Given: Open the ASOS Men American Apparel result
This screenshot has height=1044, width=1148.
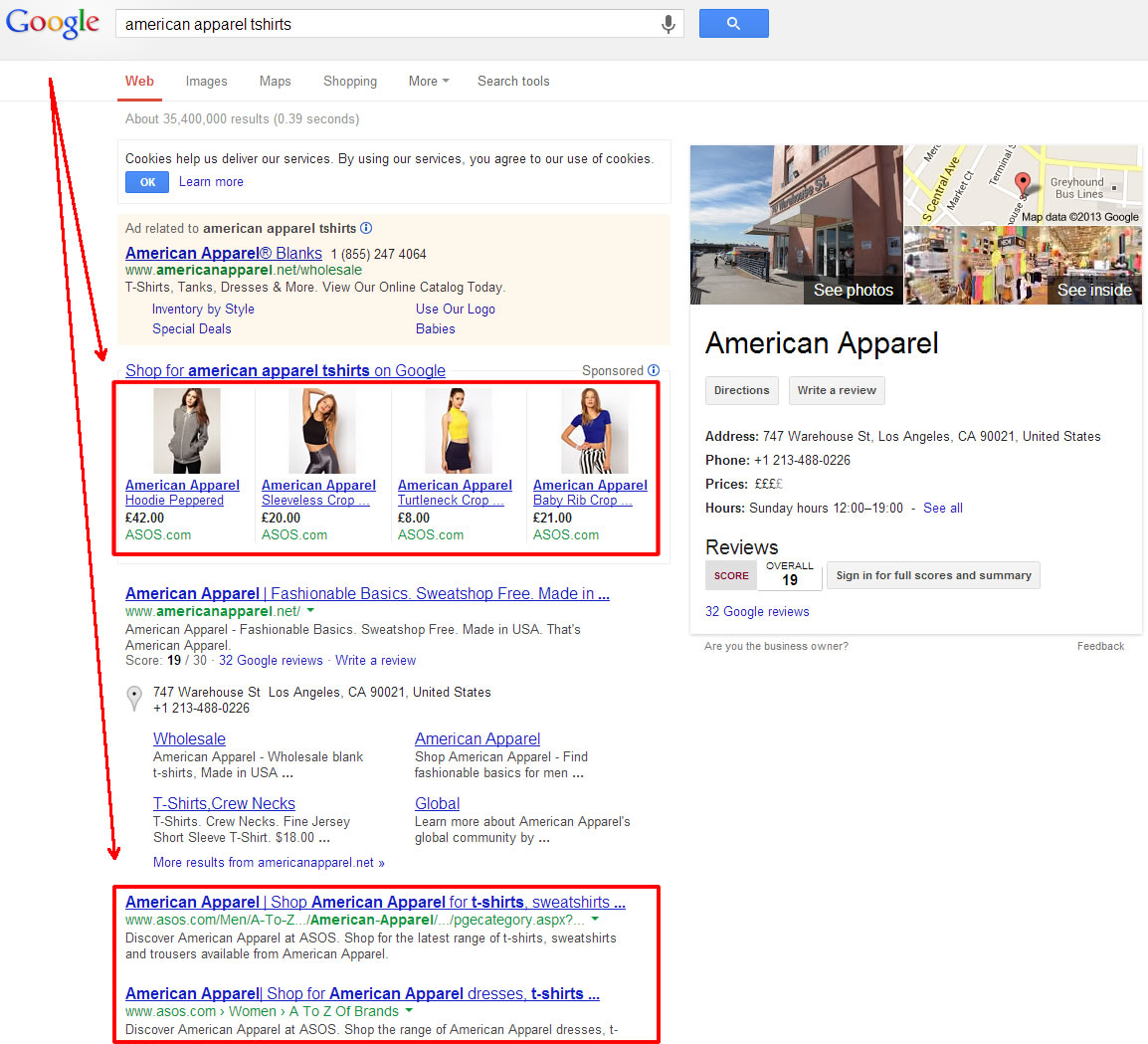Looking at the screenshot, I should point(375,902).
